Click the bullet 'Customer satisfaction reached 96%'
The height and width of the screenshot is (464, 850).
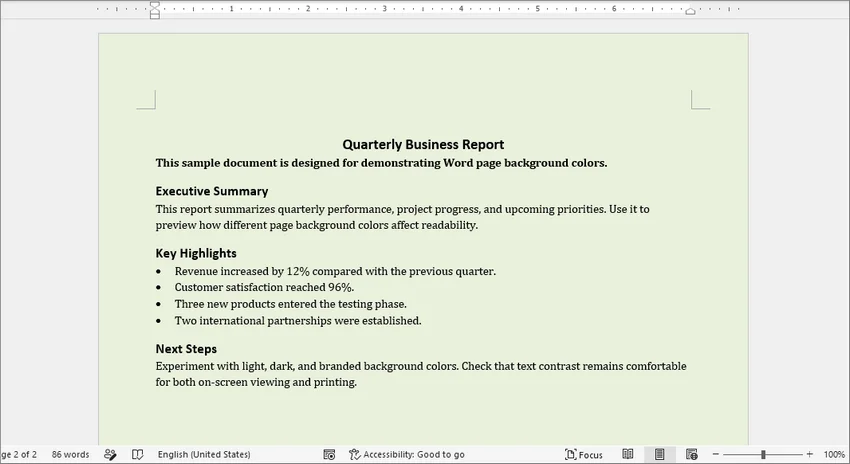click(x=264, y=287)
